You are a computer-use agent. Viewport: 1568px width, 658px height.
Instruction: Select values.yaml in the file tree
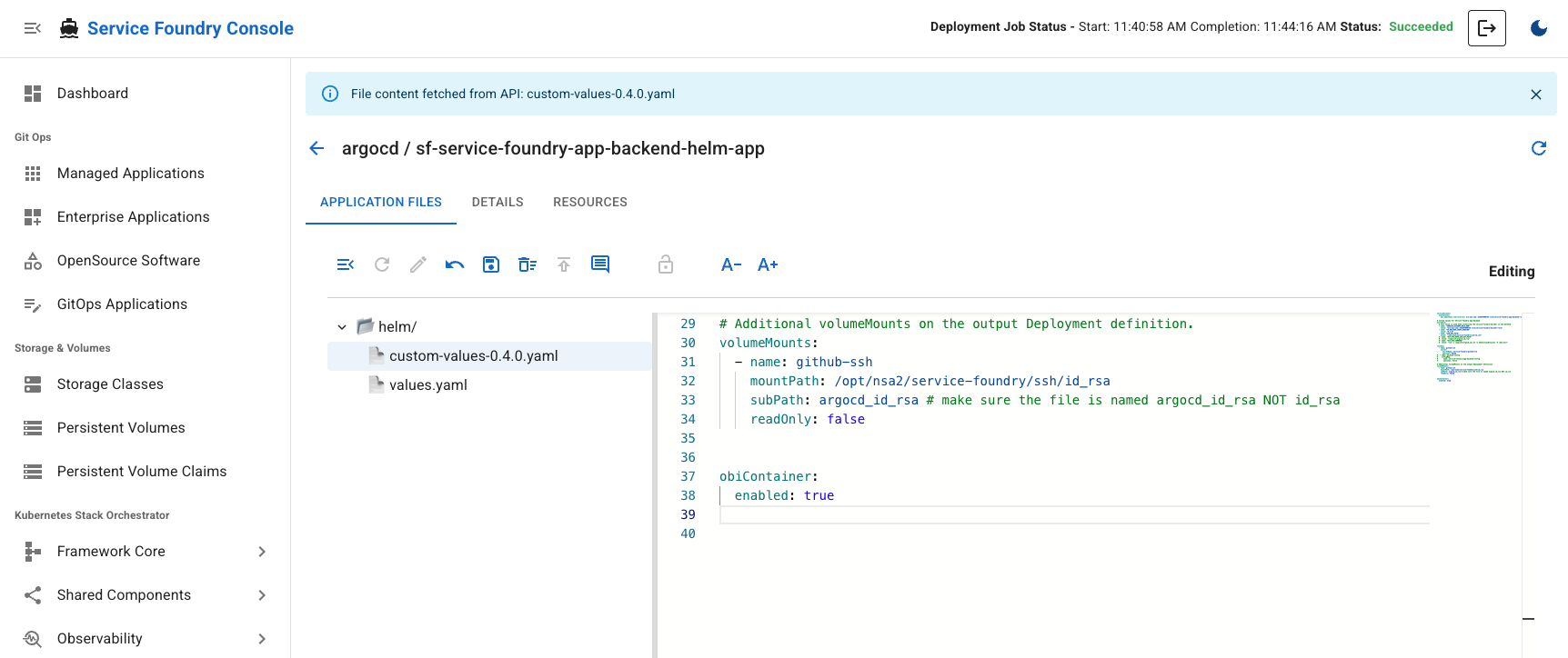pyautogui.click(x=428, y=385)
